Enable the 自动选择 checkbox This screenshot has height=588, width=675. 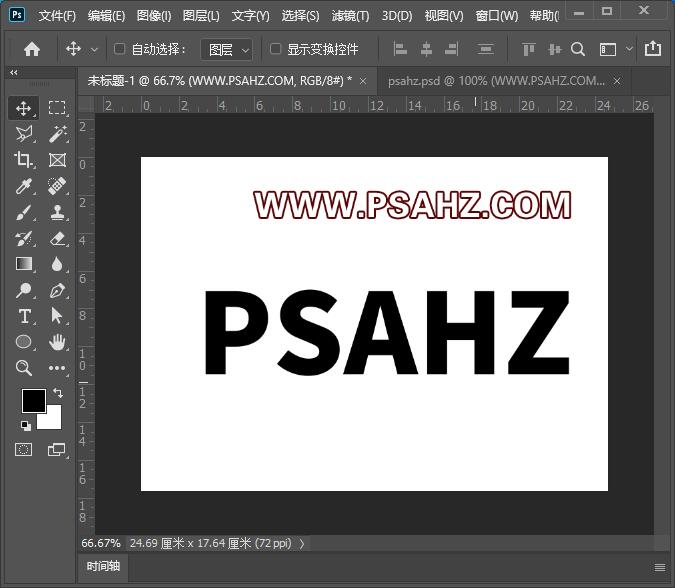[119, 49]
